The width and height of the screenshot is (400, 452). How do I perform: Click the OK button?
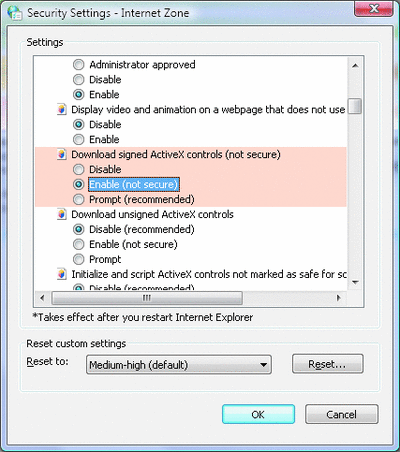click(x=258, y=414)
